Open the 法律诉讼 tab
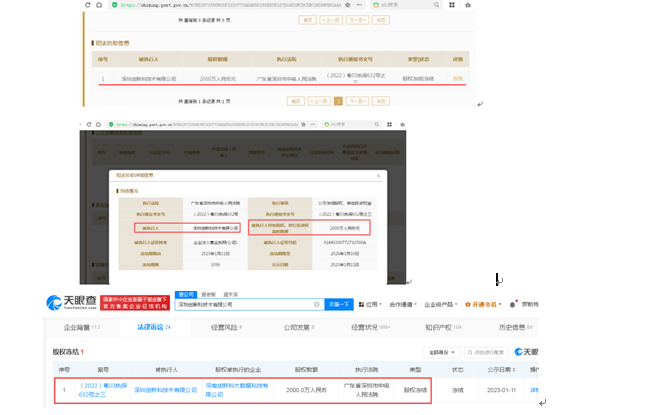 click(x=154, y=327)
